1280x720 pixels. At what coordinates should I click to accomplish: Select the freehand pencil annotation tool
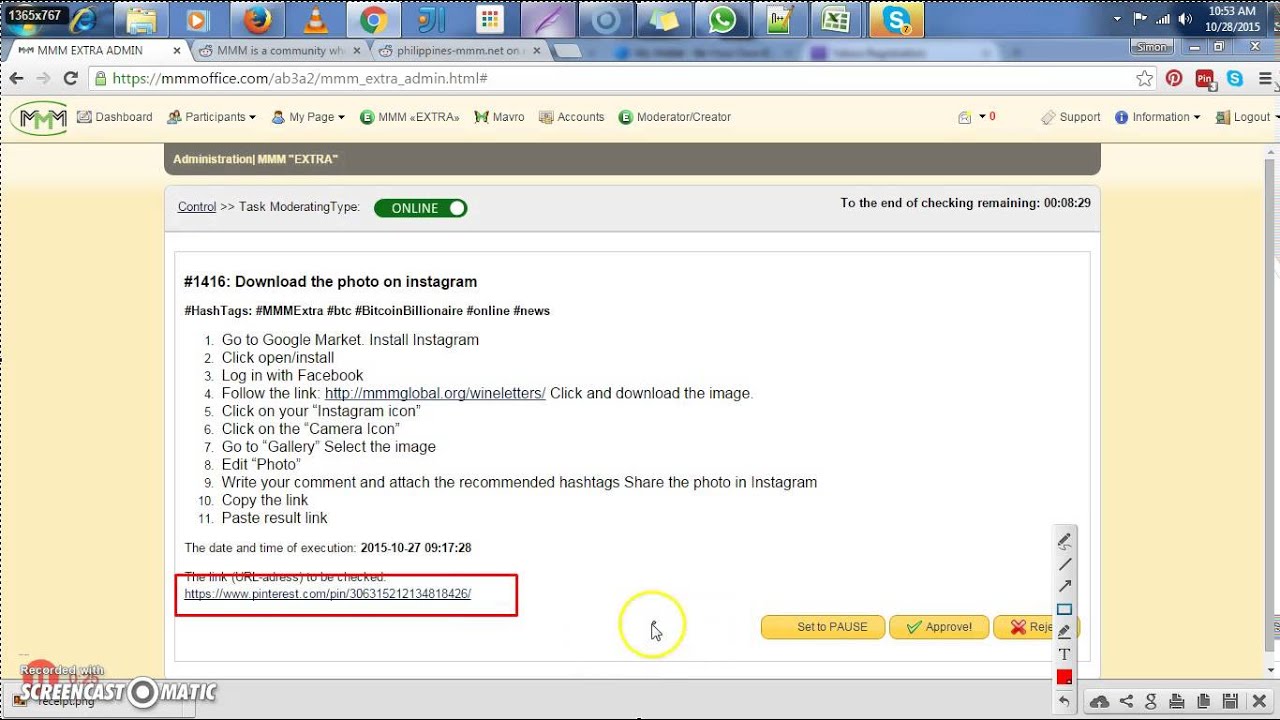click(1064, 541)
